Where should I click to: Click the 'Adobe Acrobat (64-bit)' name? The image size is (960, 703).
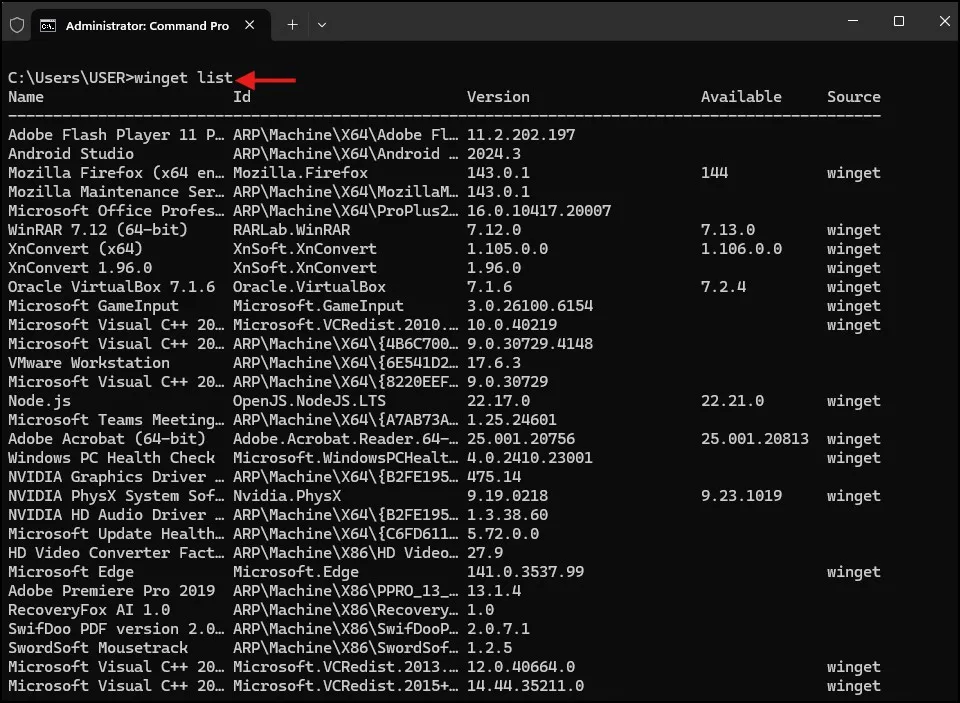[x=107, y=438]
